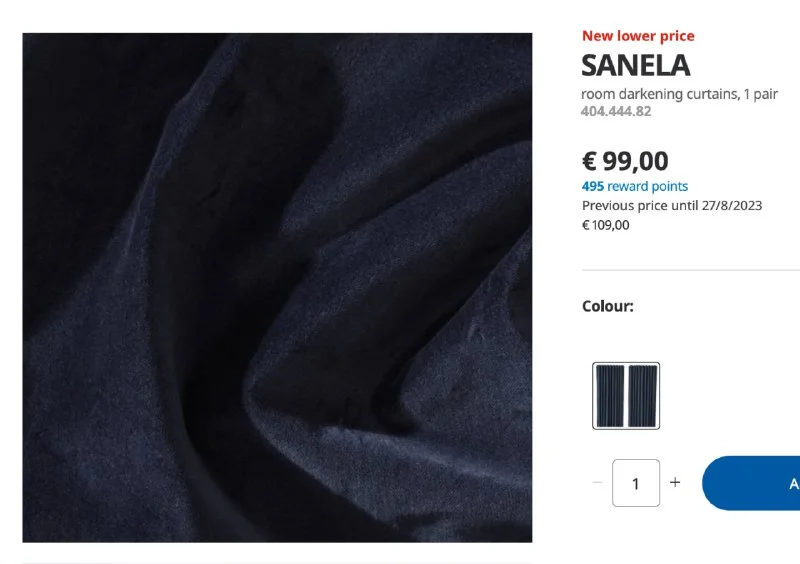Click the divider line under the price section
The width and height of the screenshot is (800, 564).
tap(691, 269)
